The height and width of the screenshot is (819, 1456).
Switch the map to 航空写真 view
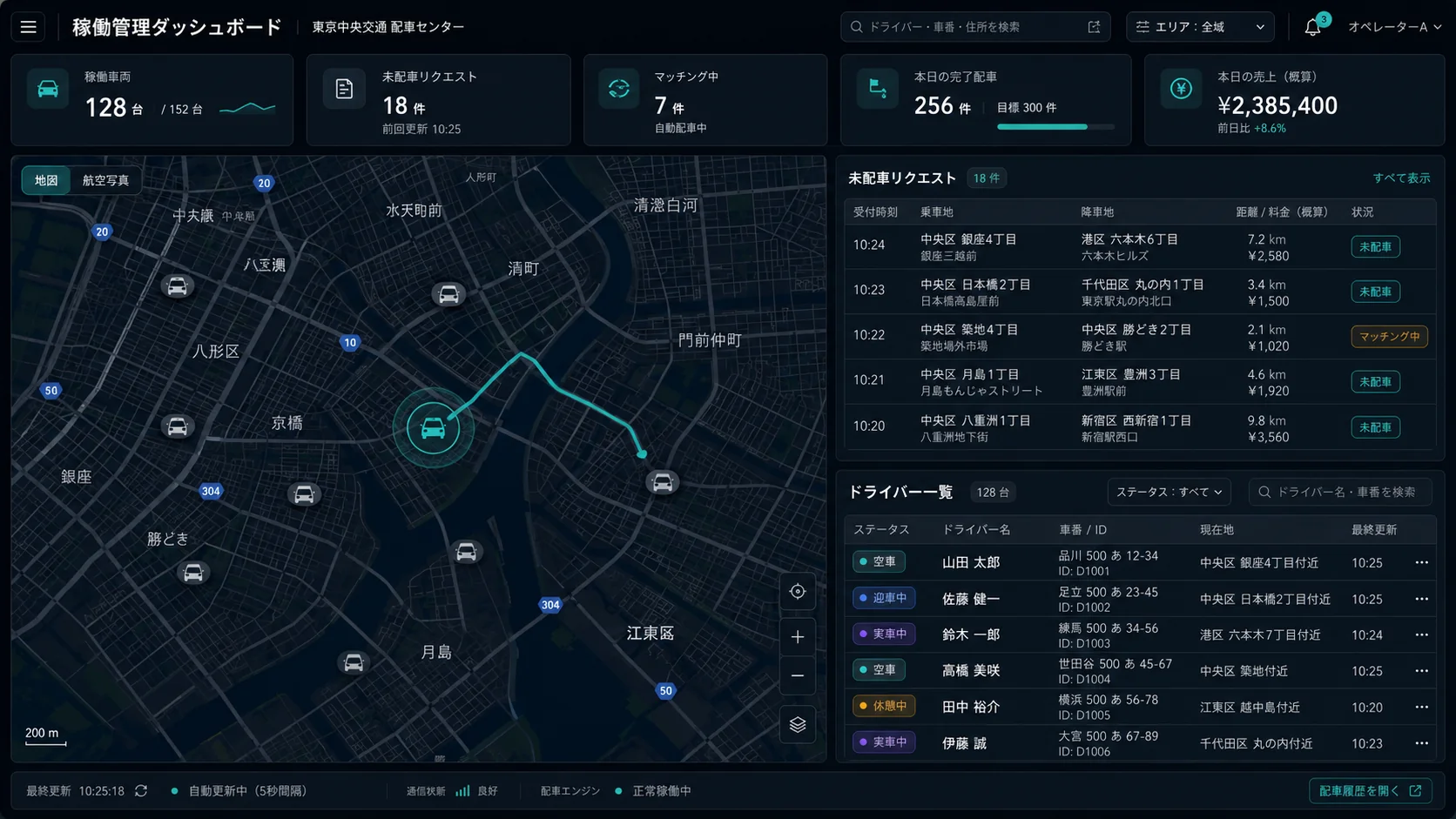105,180
